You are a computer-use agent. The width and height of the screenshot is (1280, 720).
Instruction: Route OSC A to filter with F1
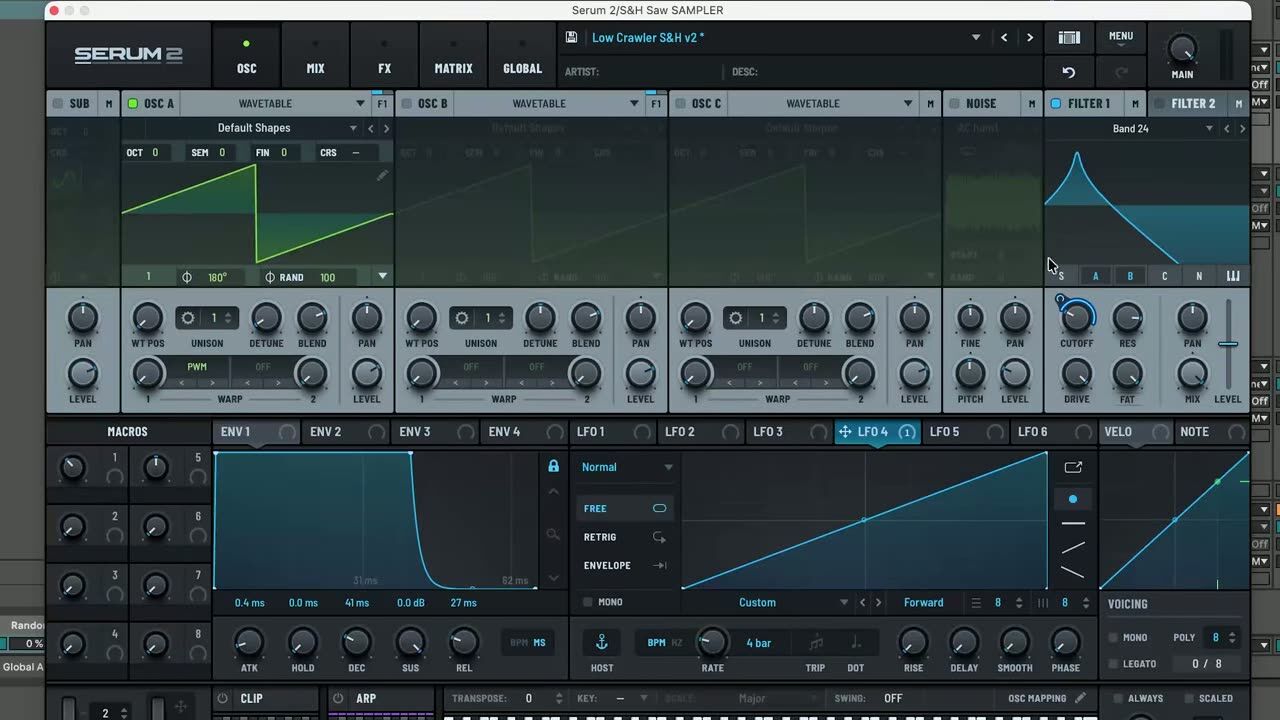click(x=382, y=104)
